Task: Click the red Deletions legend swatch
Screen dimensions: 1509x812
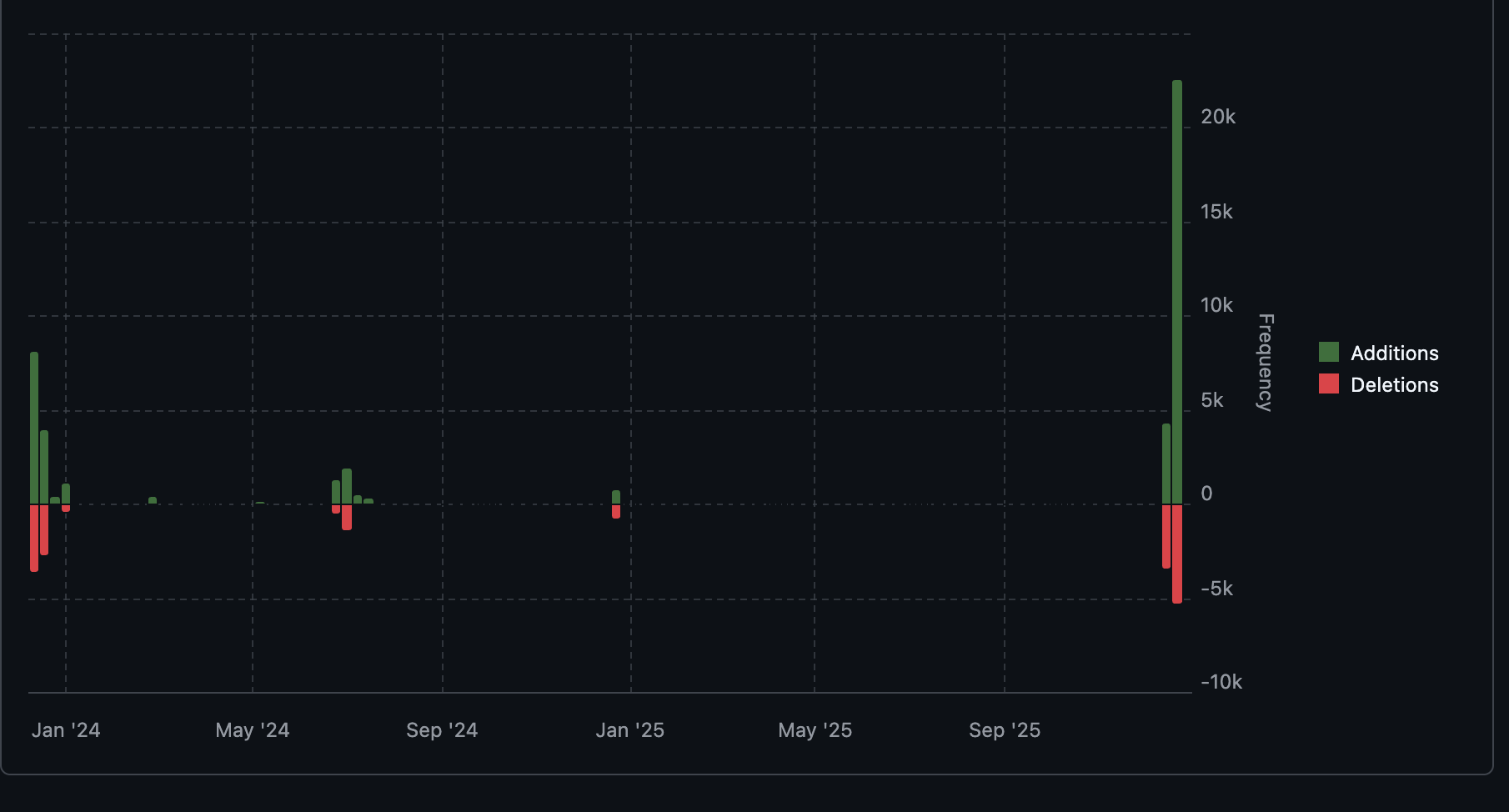Action: [x=1328, y=384]
